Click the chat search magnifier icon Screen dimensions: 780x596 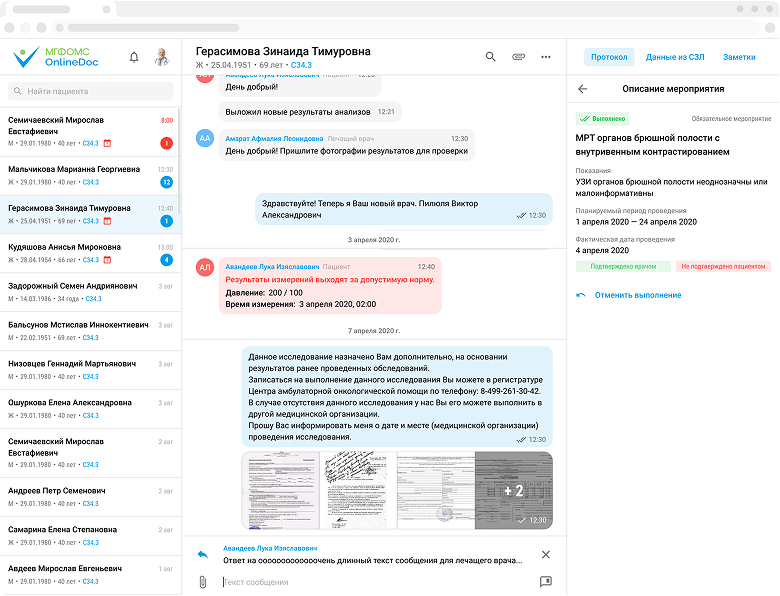(490, 57)
